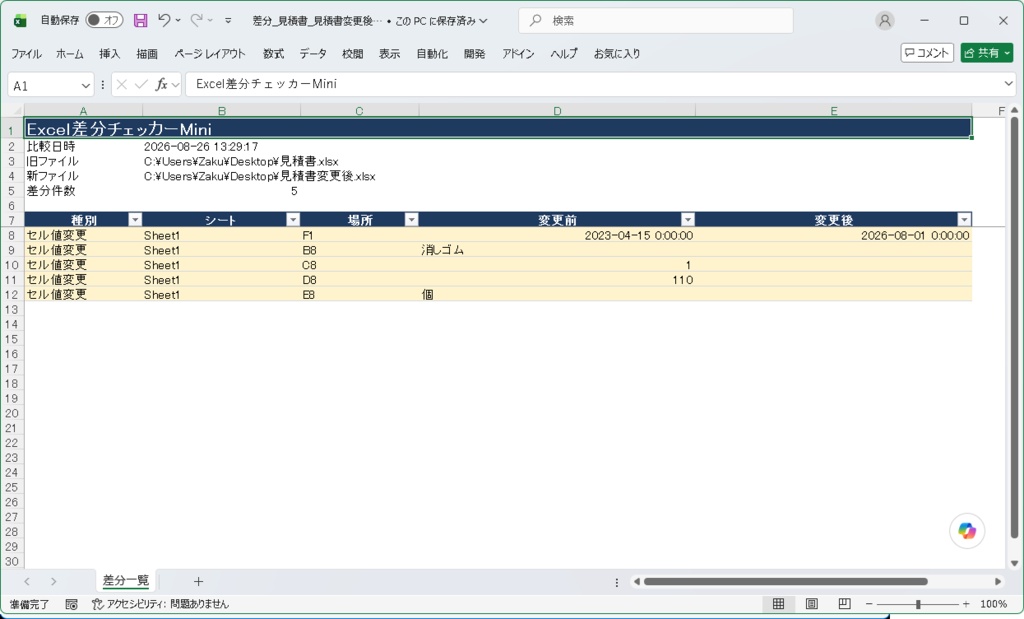
Task: Click previous sheet navigation arrow
Action: pyautogui.click(x=27, y=581)
